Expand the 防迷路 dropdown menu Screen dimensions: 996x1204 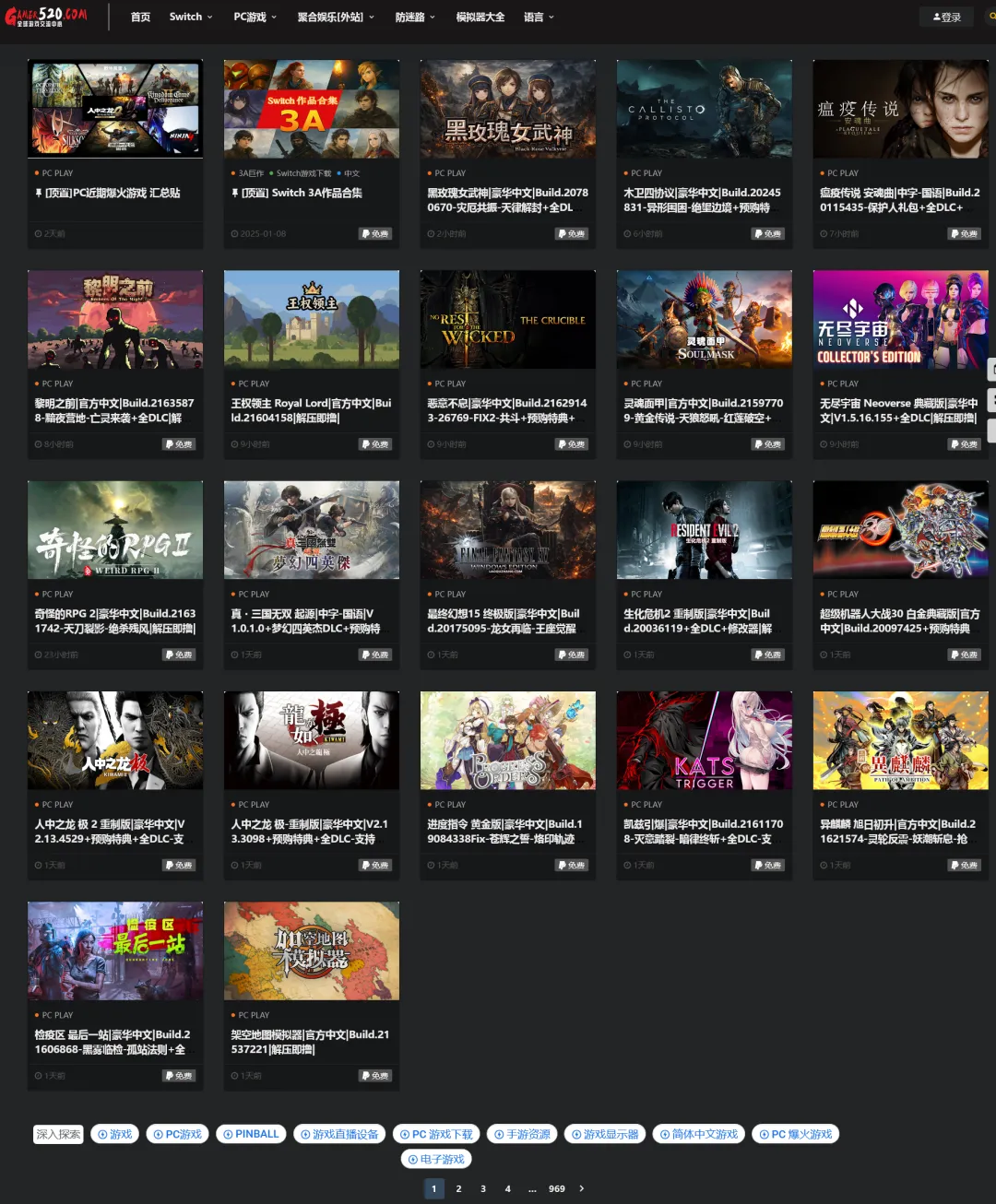coord(415,17)
